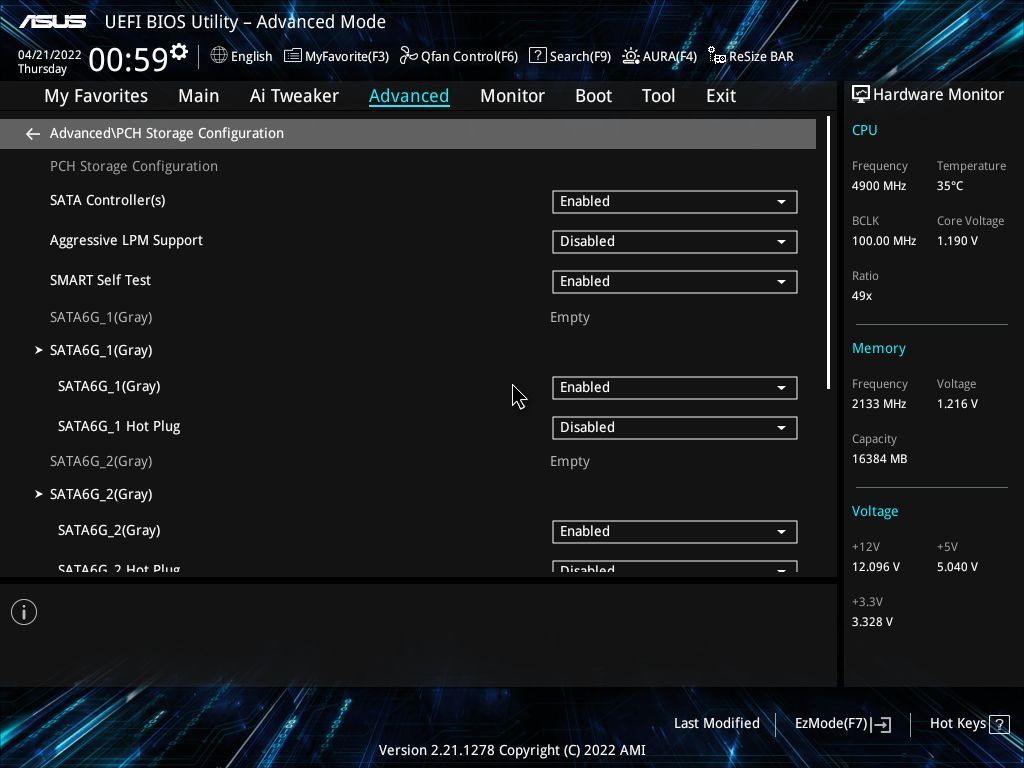Image resolution: width=1024 pixels, height=768 pixels.
Task: Select the SATA6G_1 Hot Plug label
Action: tap(119, 426)
